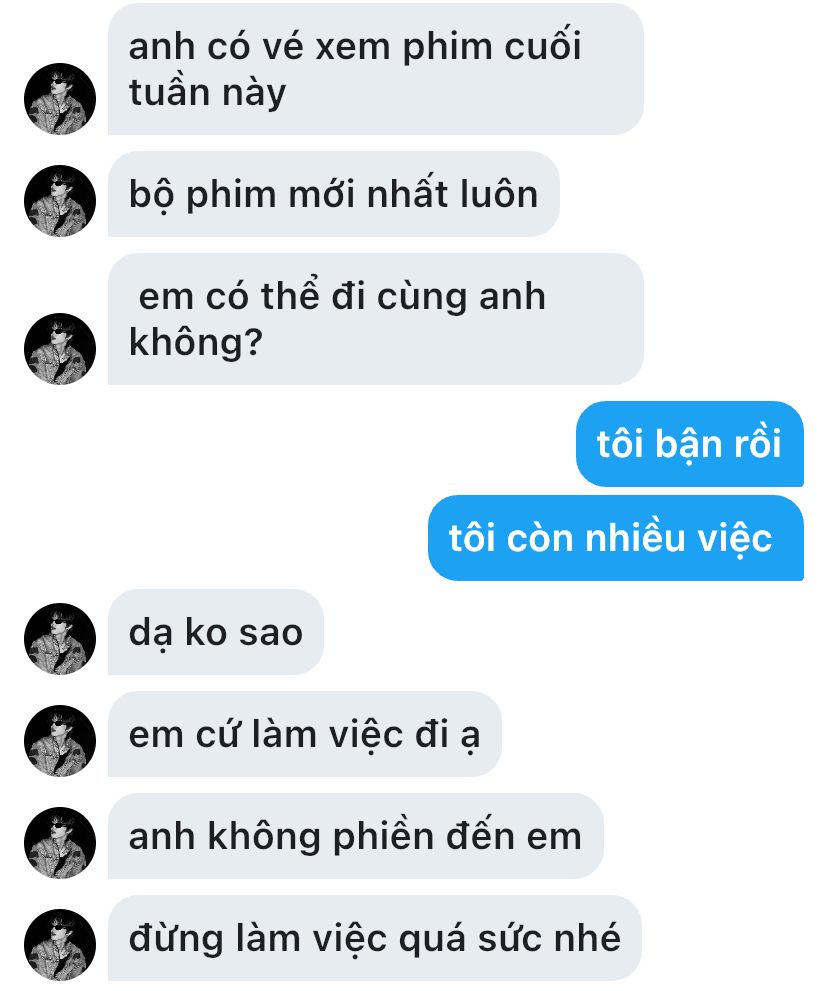Click the avatar beside 'em cứ làm việc đi ạ'

[60, 741]
